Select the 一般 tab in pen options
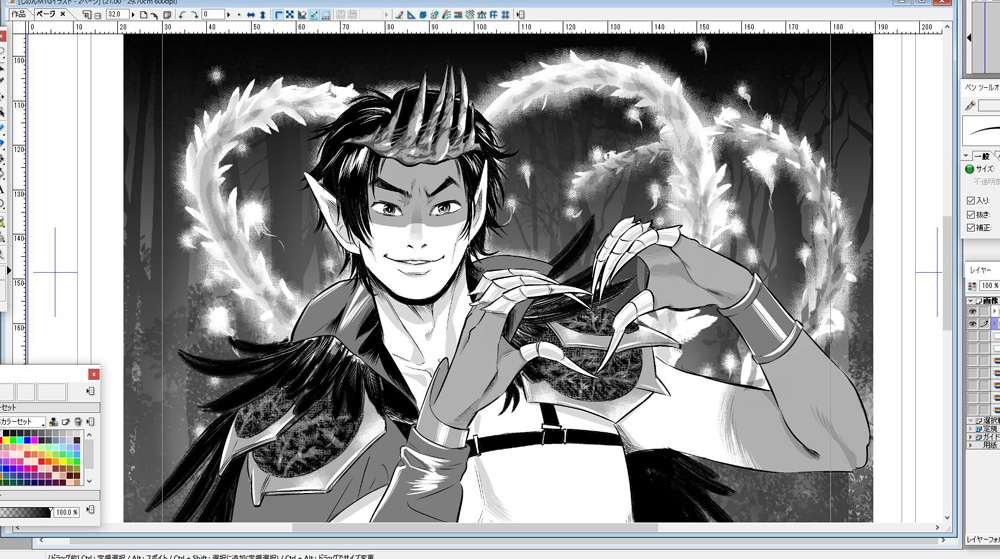Viewport: 1000px width, 559px height. tap(981, 156)
